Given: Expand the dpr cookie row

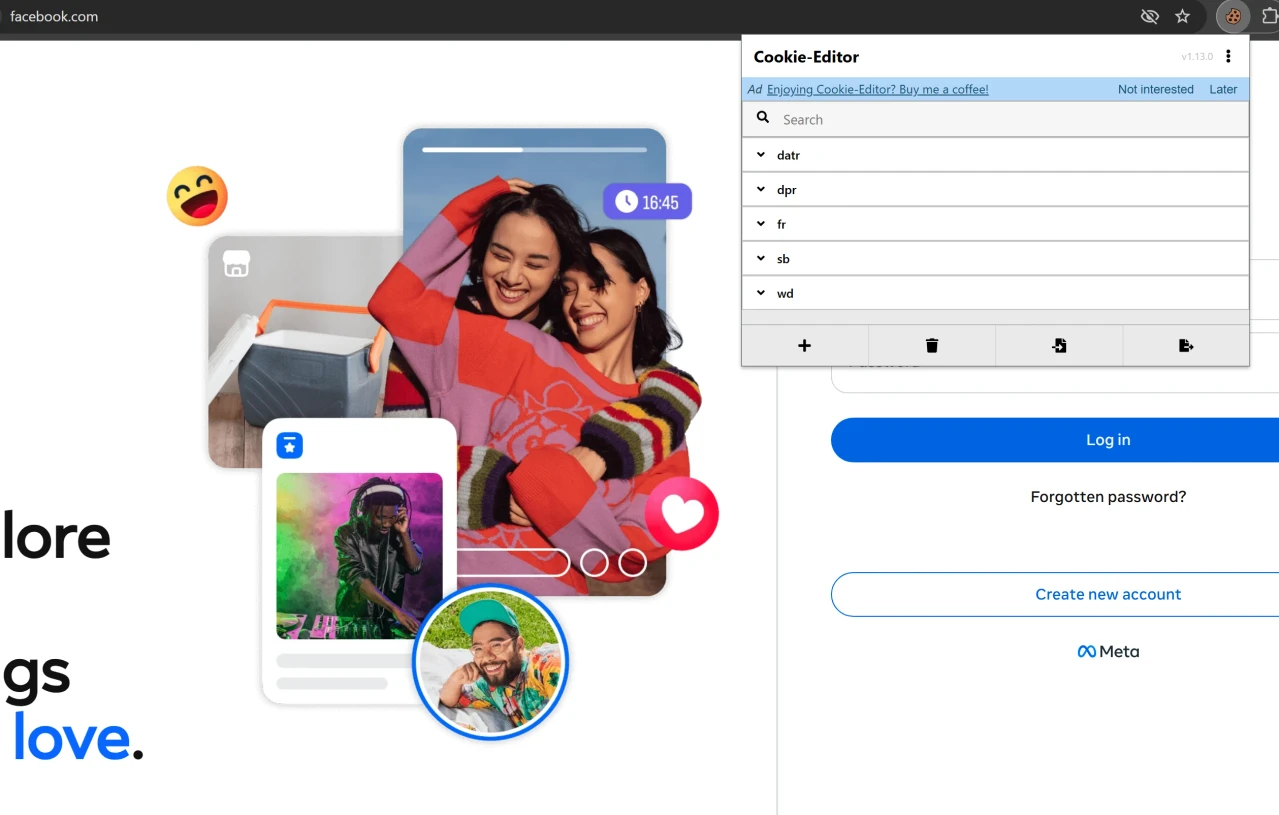Looking at the screenshot, I should [x=995, y=189].
